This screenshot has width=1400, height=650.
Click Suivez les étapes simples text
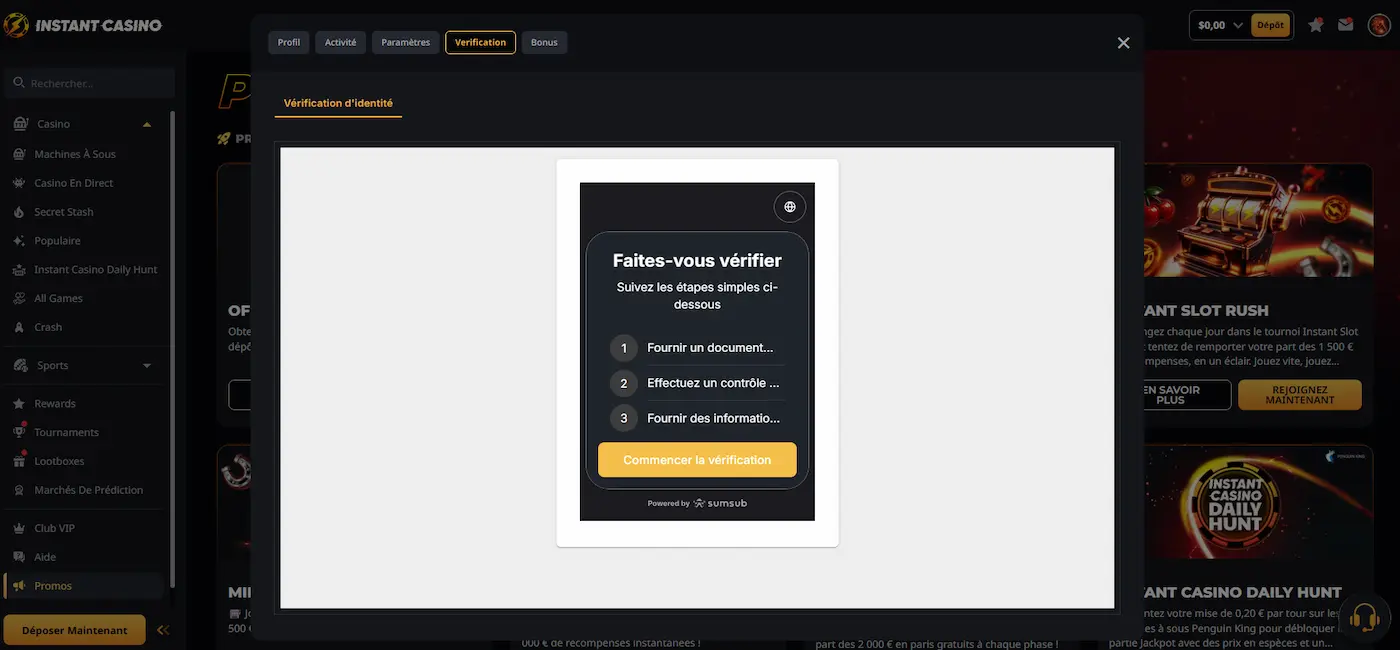pyautogui.click(x=697, y=296)
